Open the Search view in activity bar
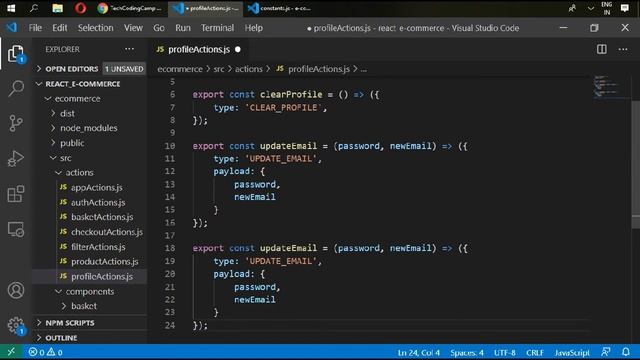 click(16, 88)
